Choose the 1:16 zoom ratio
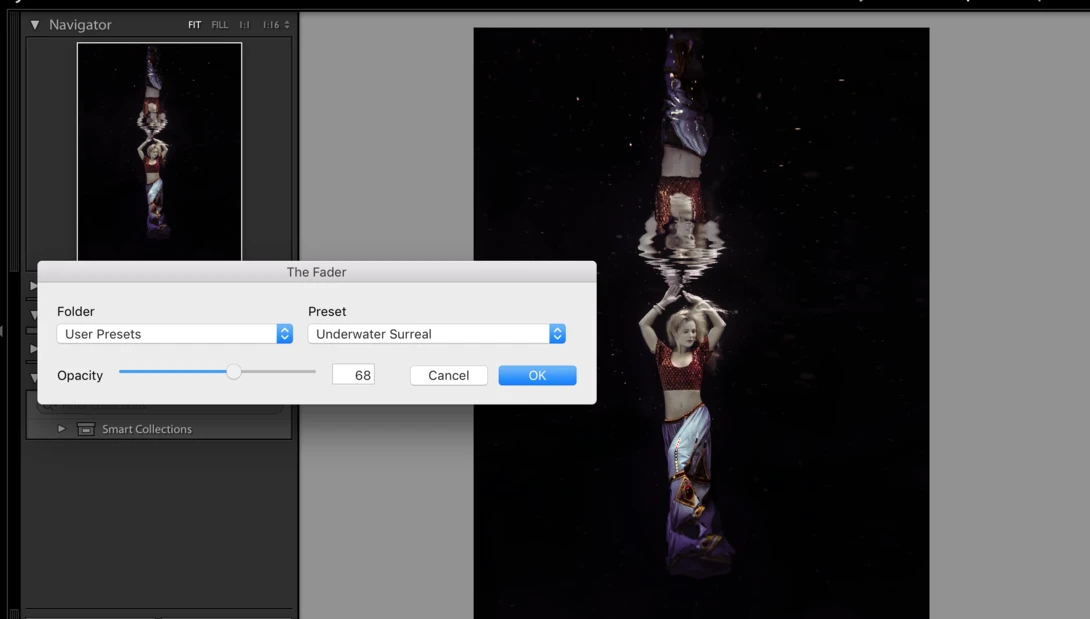1090x619 pixels. (x=270, y=25)
